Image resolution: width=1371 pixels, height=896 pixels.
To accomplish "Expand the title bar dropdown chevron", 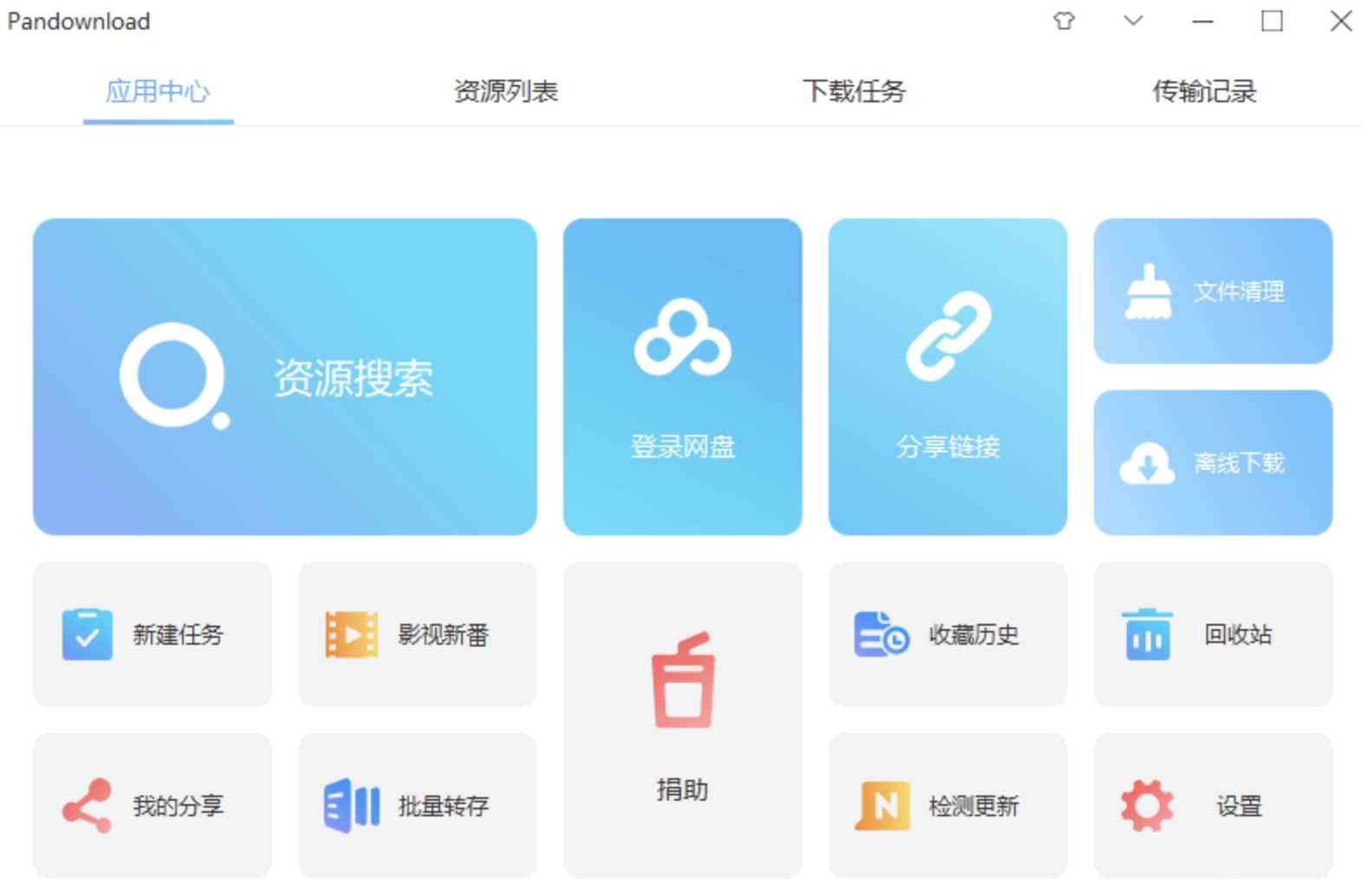I will coord(1134,21).
